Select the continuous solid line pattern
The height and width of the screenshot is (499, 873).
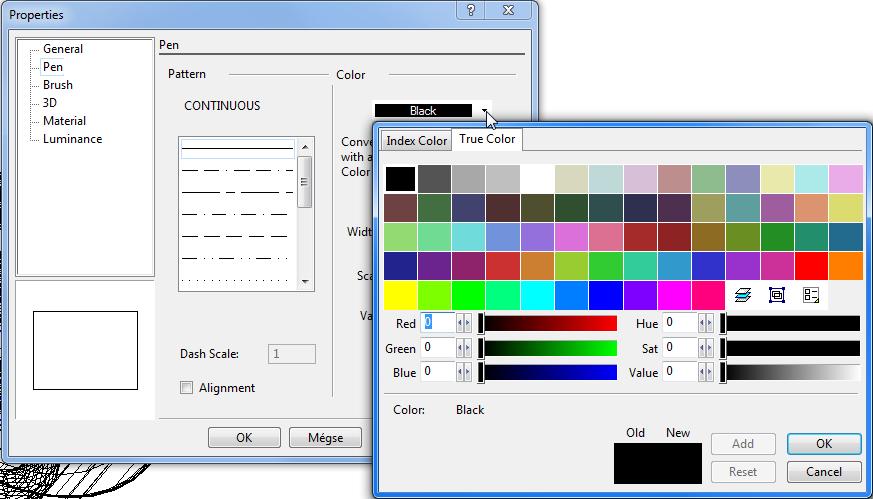click(238, 149)
